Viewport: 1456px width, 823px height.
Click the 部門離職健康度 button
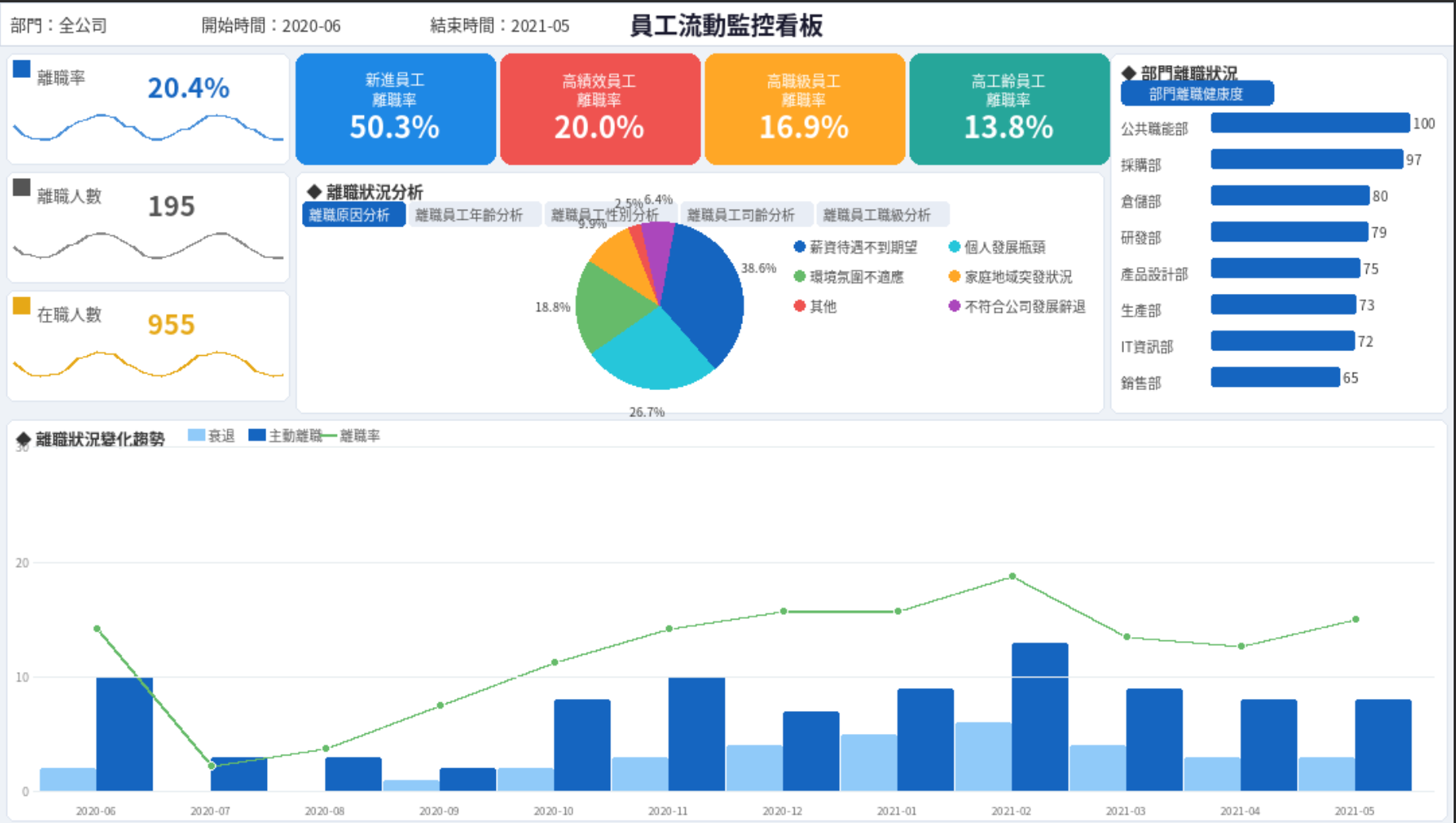coord(1196,94)
